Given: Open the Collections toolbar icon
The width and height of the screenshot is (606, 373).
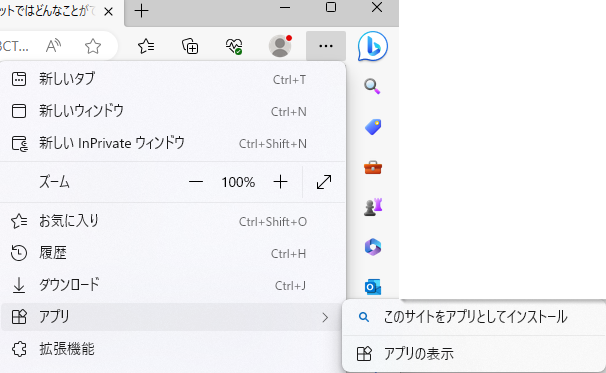Looking at the screenshot, I should (190, 46).
